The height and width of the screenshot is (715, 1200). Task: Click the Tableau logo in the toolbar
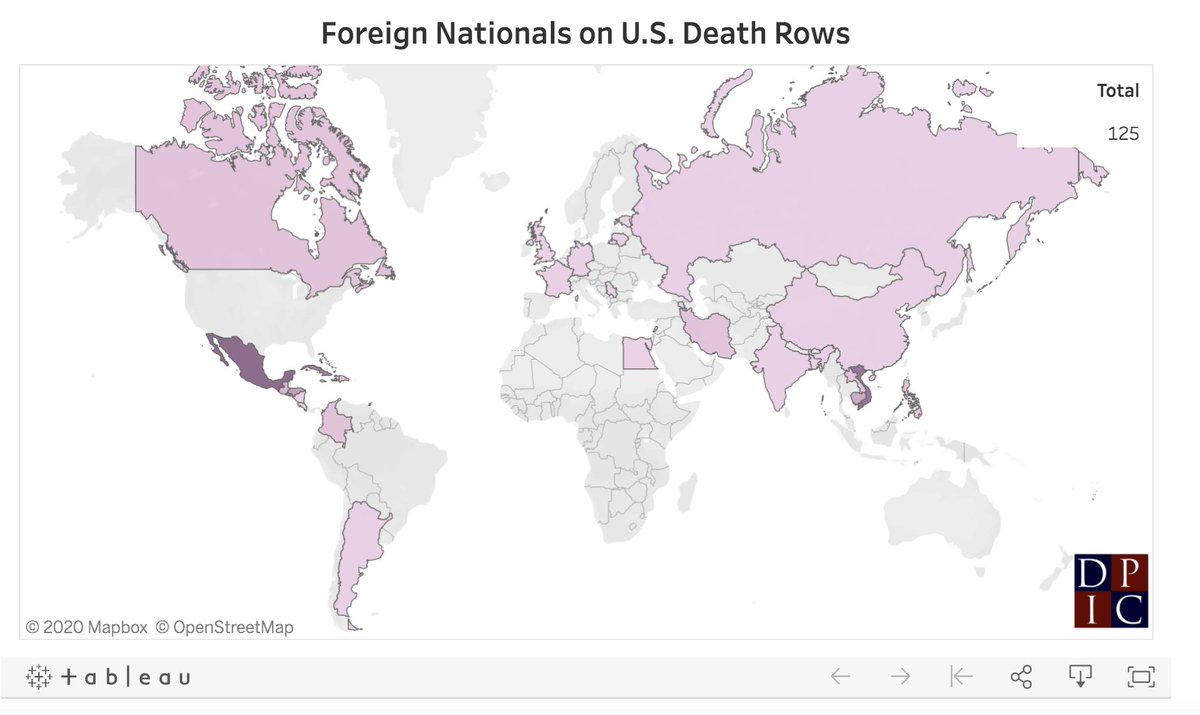coord(109,677)
